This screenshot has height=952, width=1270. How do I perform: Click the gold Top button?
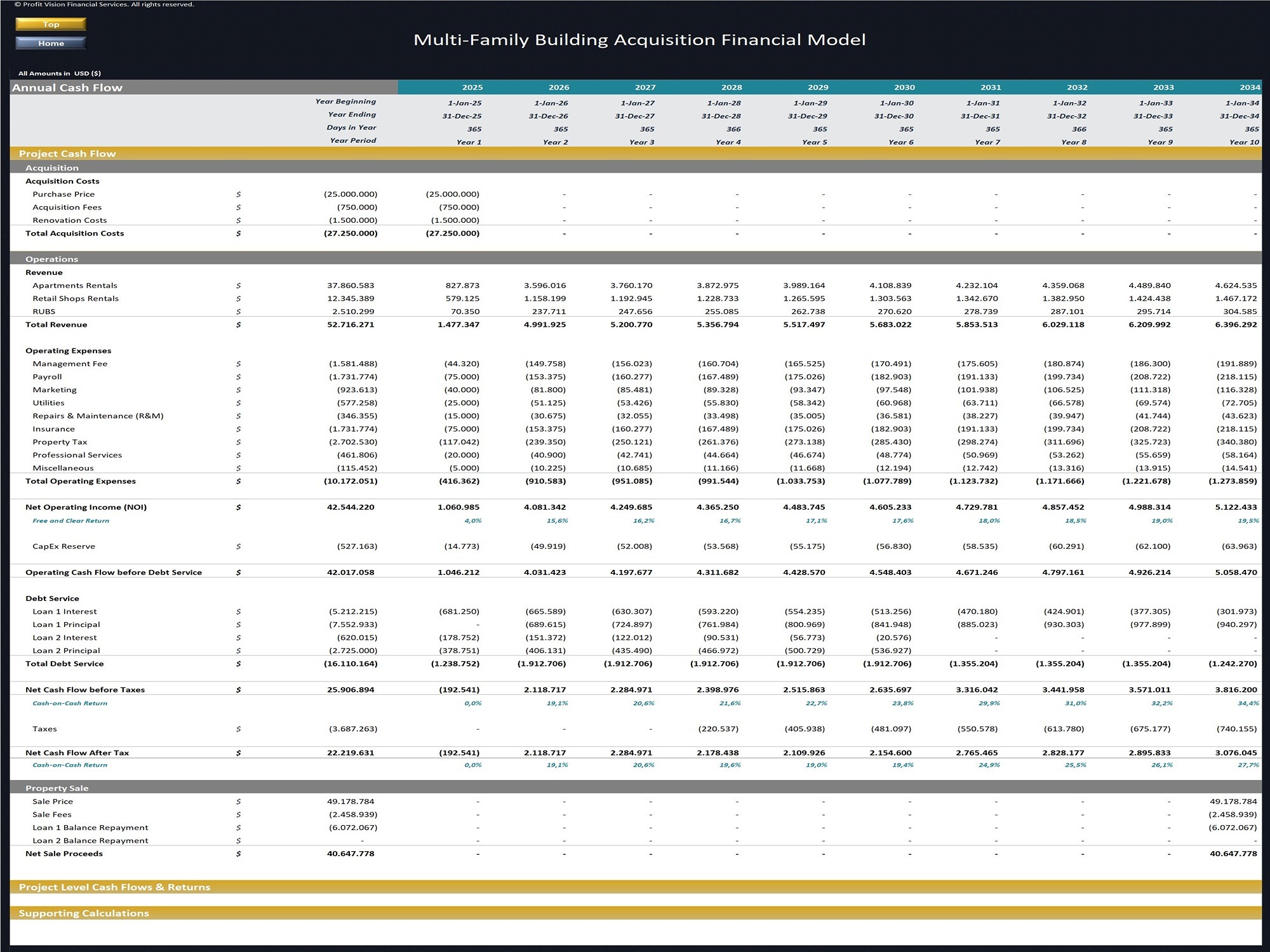[51, 24]
